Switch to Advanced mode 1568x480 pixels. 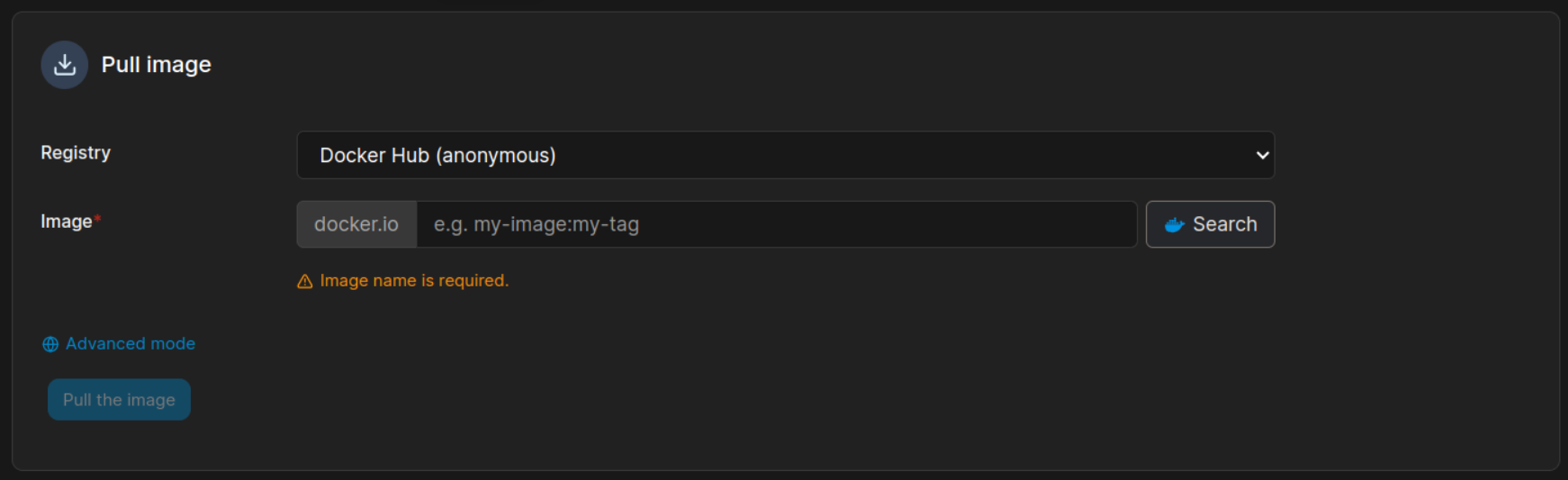coord(130,344)
